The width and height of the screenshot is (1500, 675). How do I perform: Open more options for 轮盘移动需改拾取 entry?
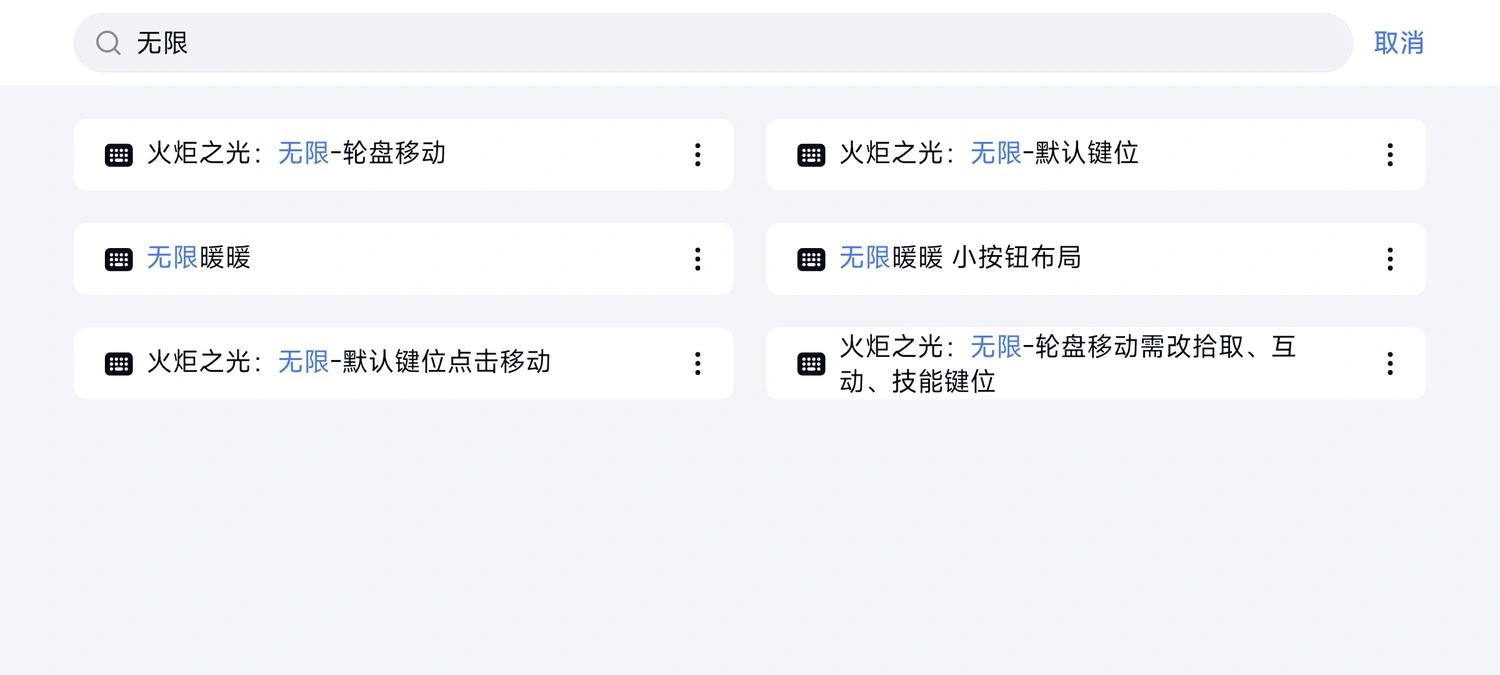click(1389, 363)
